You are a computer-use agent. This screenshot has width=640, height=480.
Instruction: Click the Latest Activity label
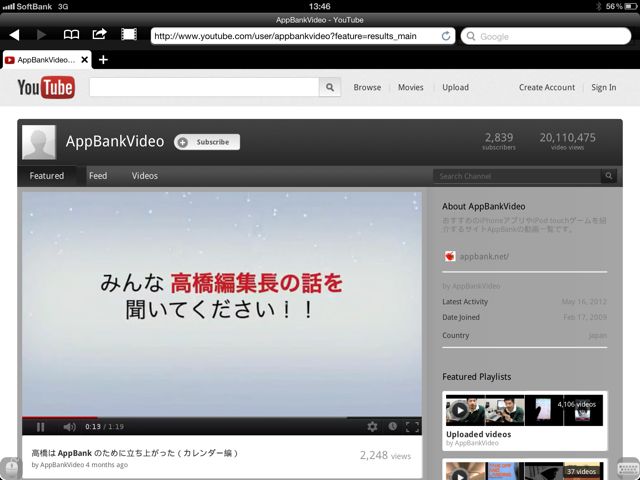click(x=465, y=302)
